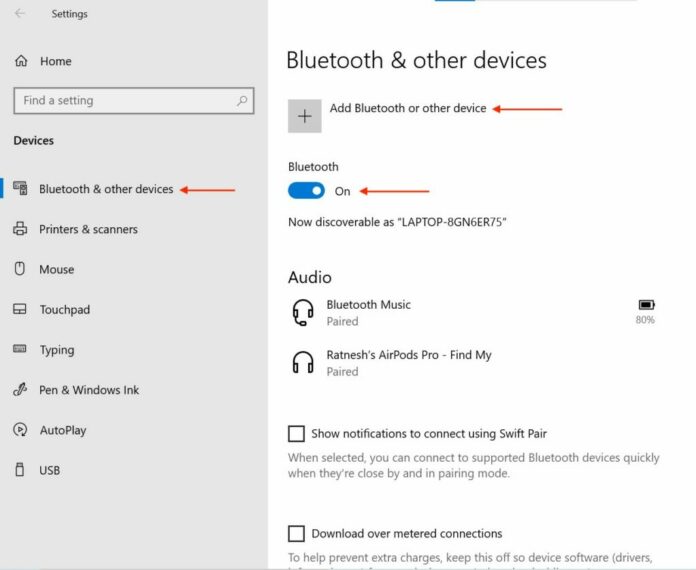Open the Touchpad settings page
The image size is (696, 570).
pyautogui.click(x=64, y=310)
